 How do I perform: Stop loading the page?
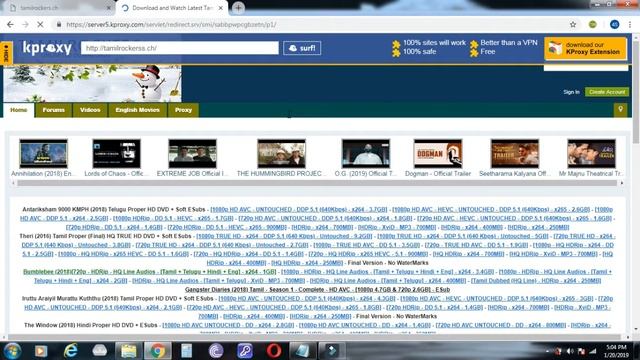click(40, 24)
